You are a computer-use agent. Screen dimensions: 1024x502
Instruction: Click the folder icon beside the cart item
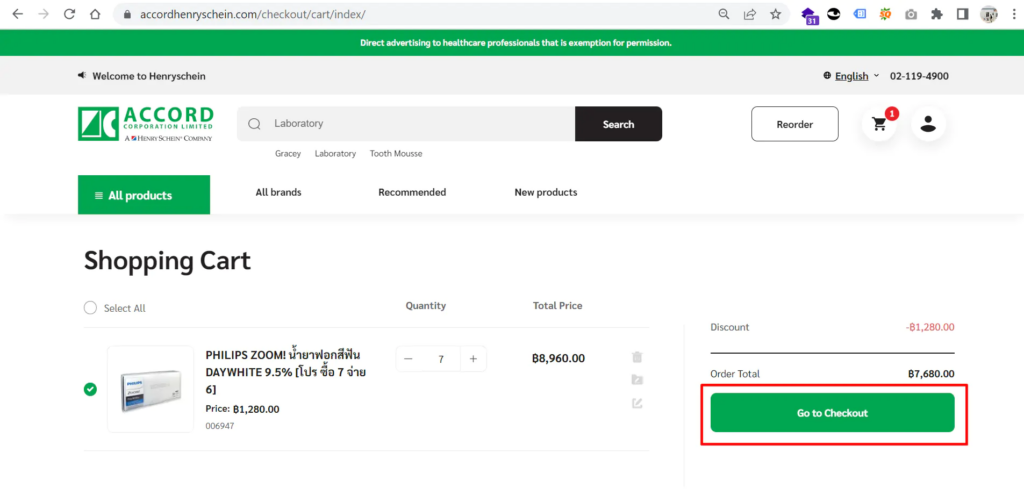pos(637,380)
